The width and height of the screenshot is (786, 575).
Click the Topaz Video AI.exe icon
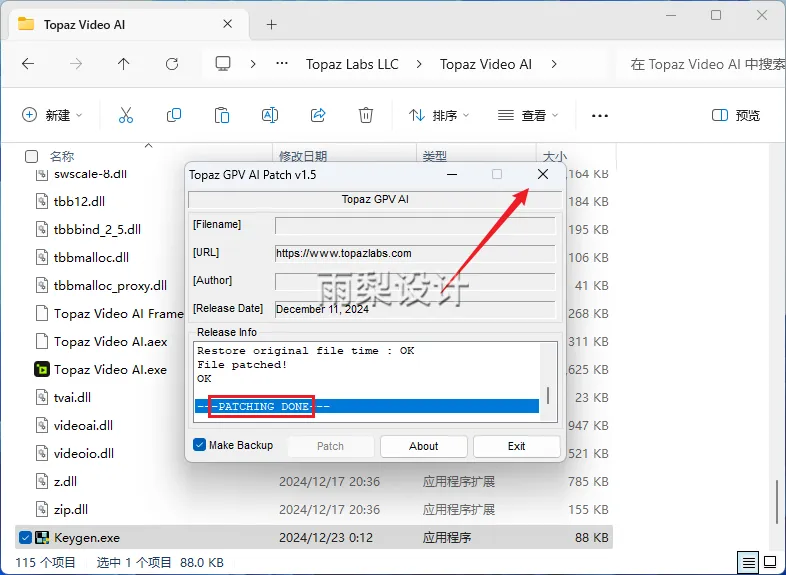[42, 369]
